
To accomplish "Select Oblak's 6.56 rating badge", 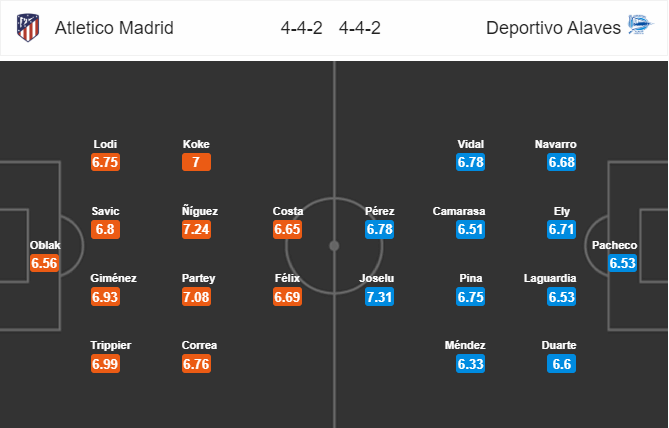I will 45,263.
